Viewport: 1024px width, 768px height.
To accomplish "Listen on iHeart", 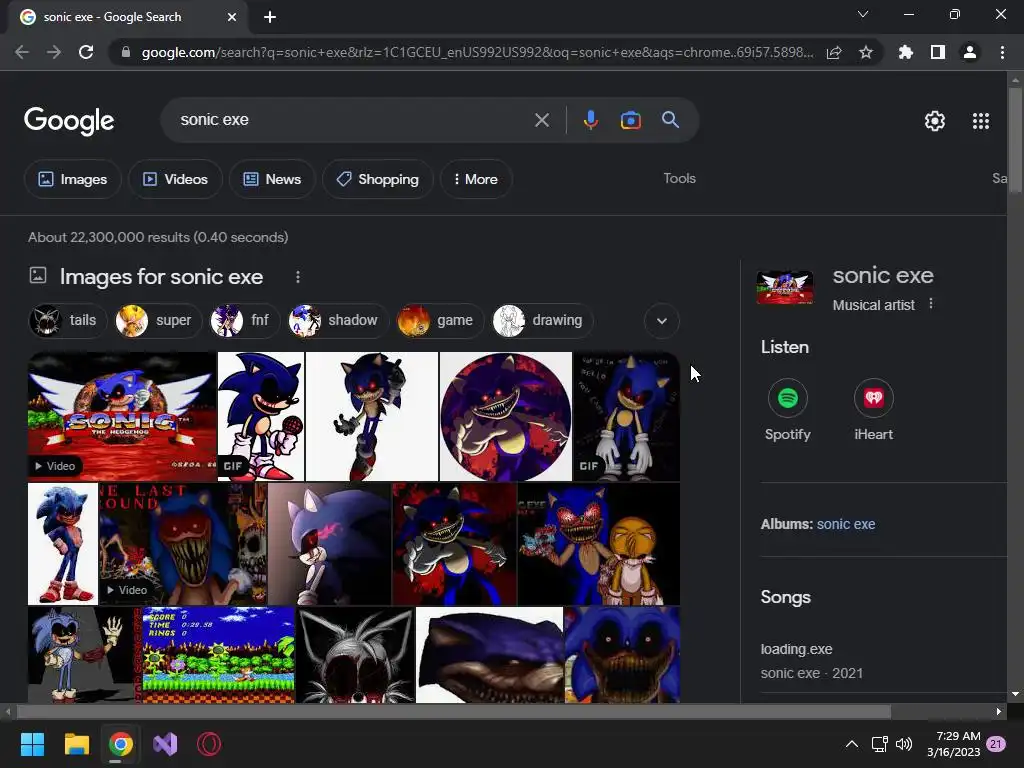I will [874, 410].
